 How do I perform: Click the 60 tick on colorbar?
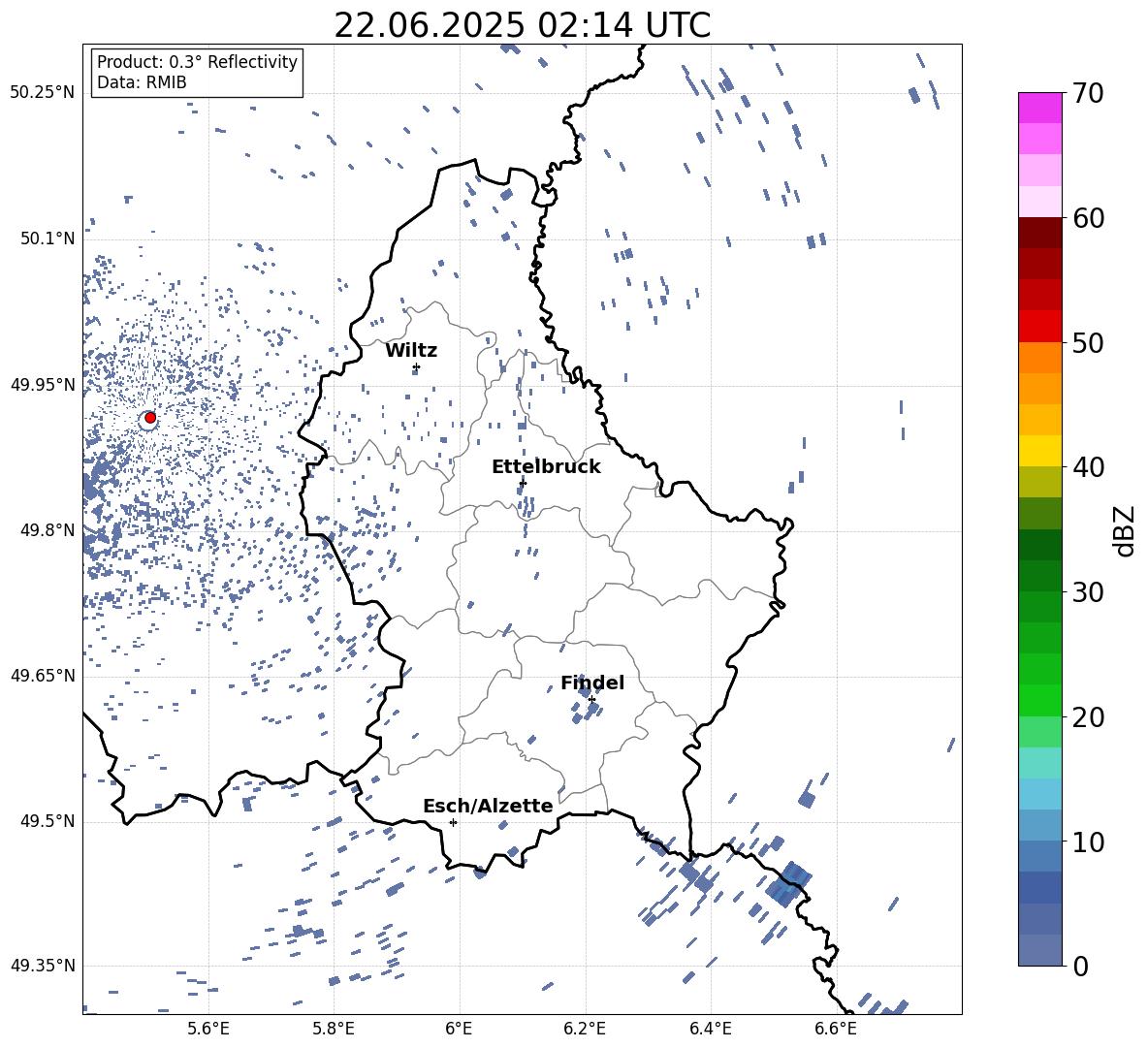click(1088, 218)
